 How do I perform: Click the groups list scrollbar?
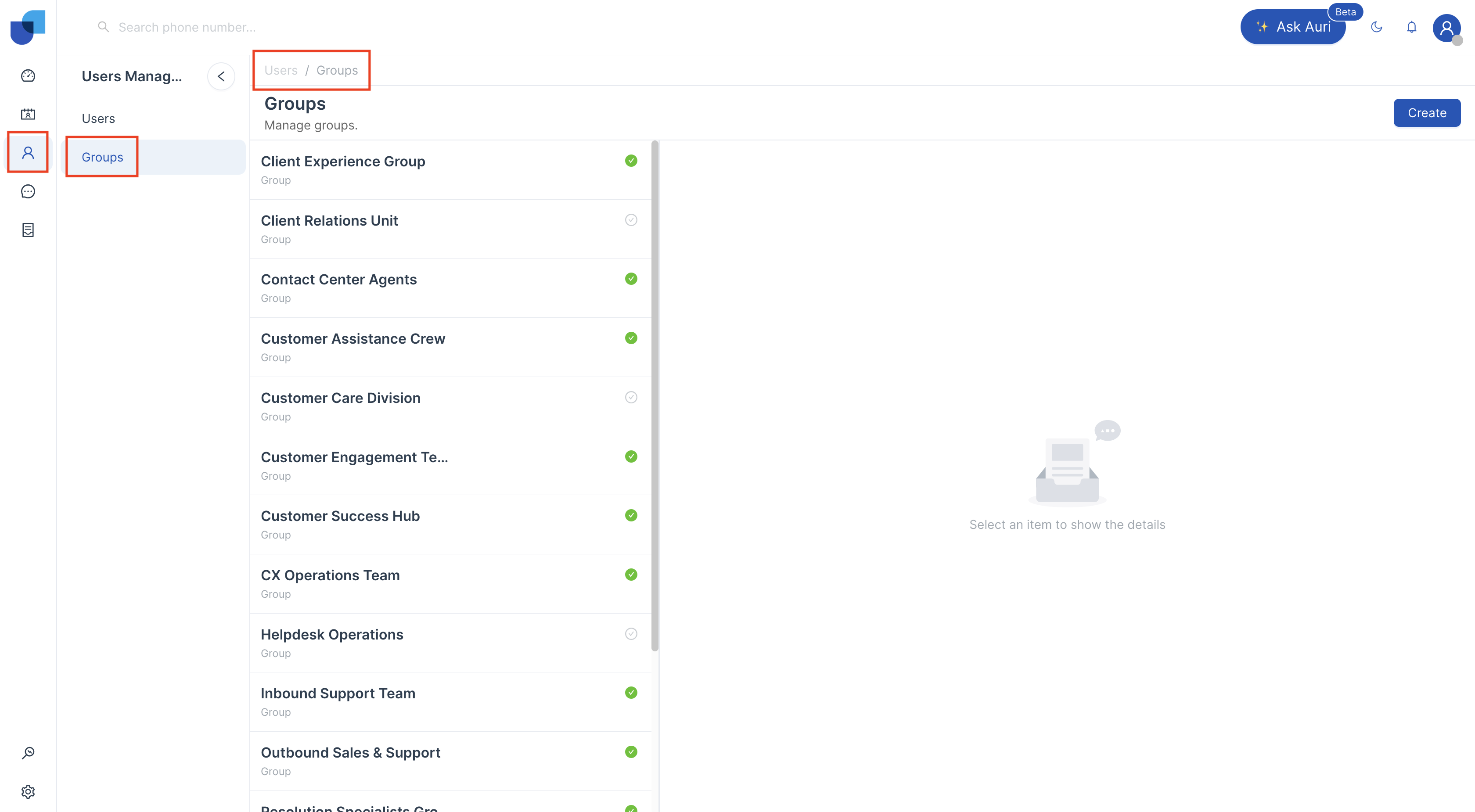point(655,395)
